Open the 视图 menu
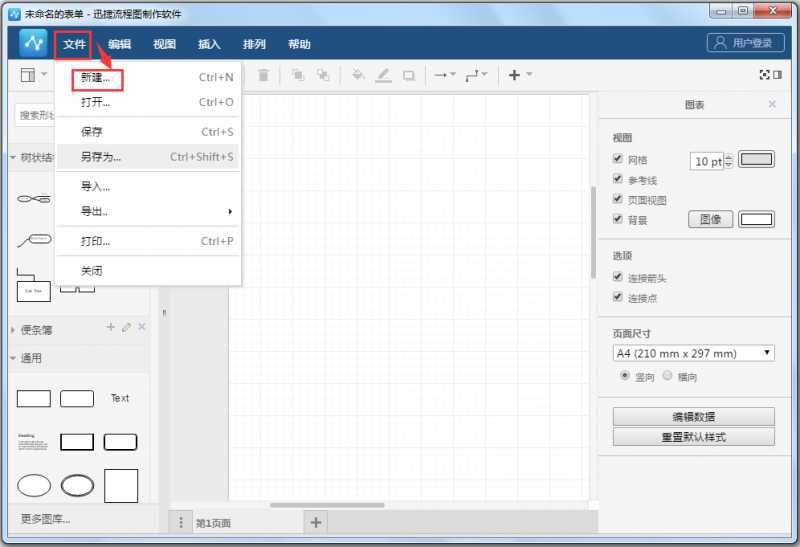Screen dimensions: 800x547 coord(164,44)
